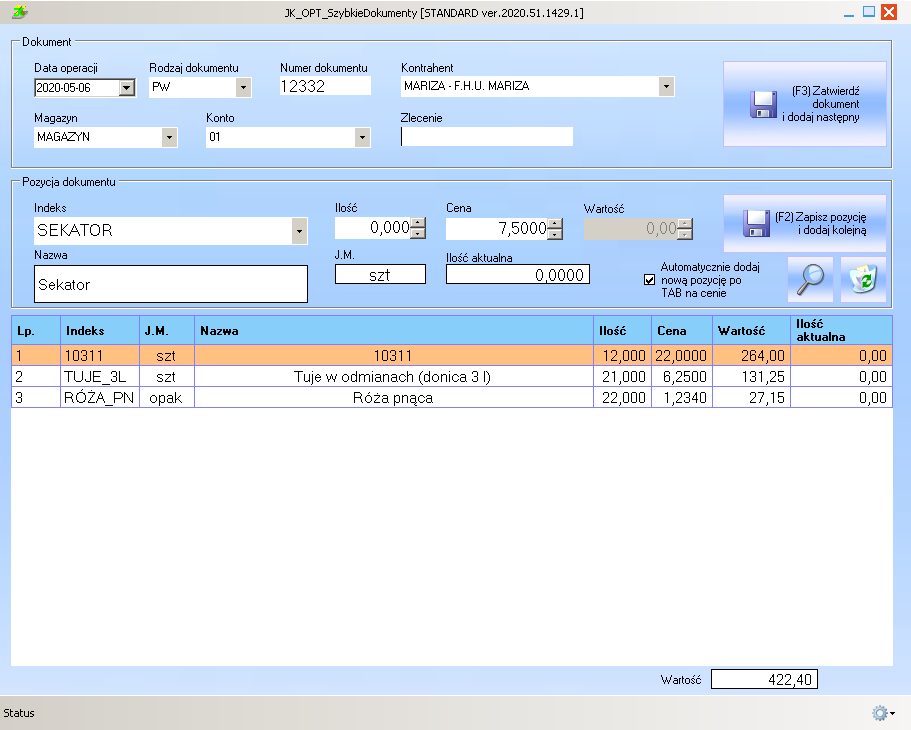The width and height of the screenshot is (911, 730).
Task: Open the Data operacji date picker
Action: pos(126,88)
